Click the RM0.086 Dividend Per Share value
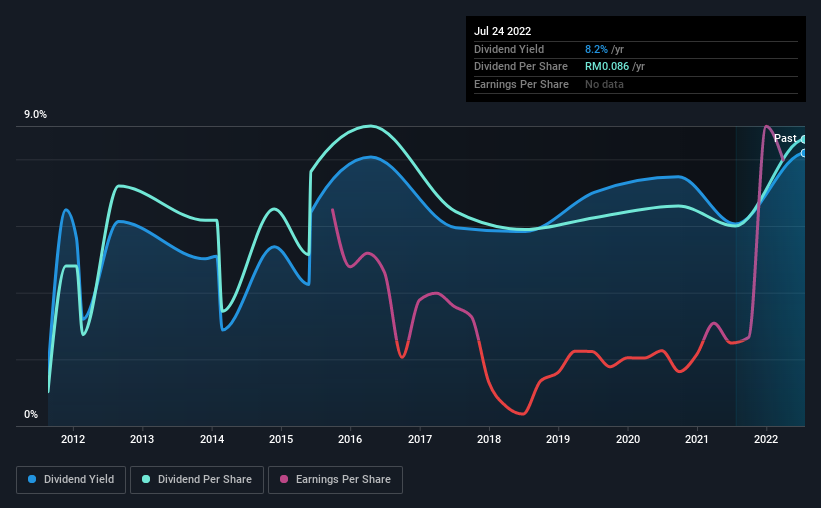Viewport: 821px width, 508px height. coord(607,67)
